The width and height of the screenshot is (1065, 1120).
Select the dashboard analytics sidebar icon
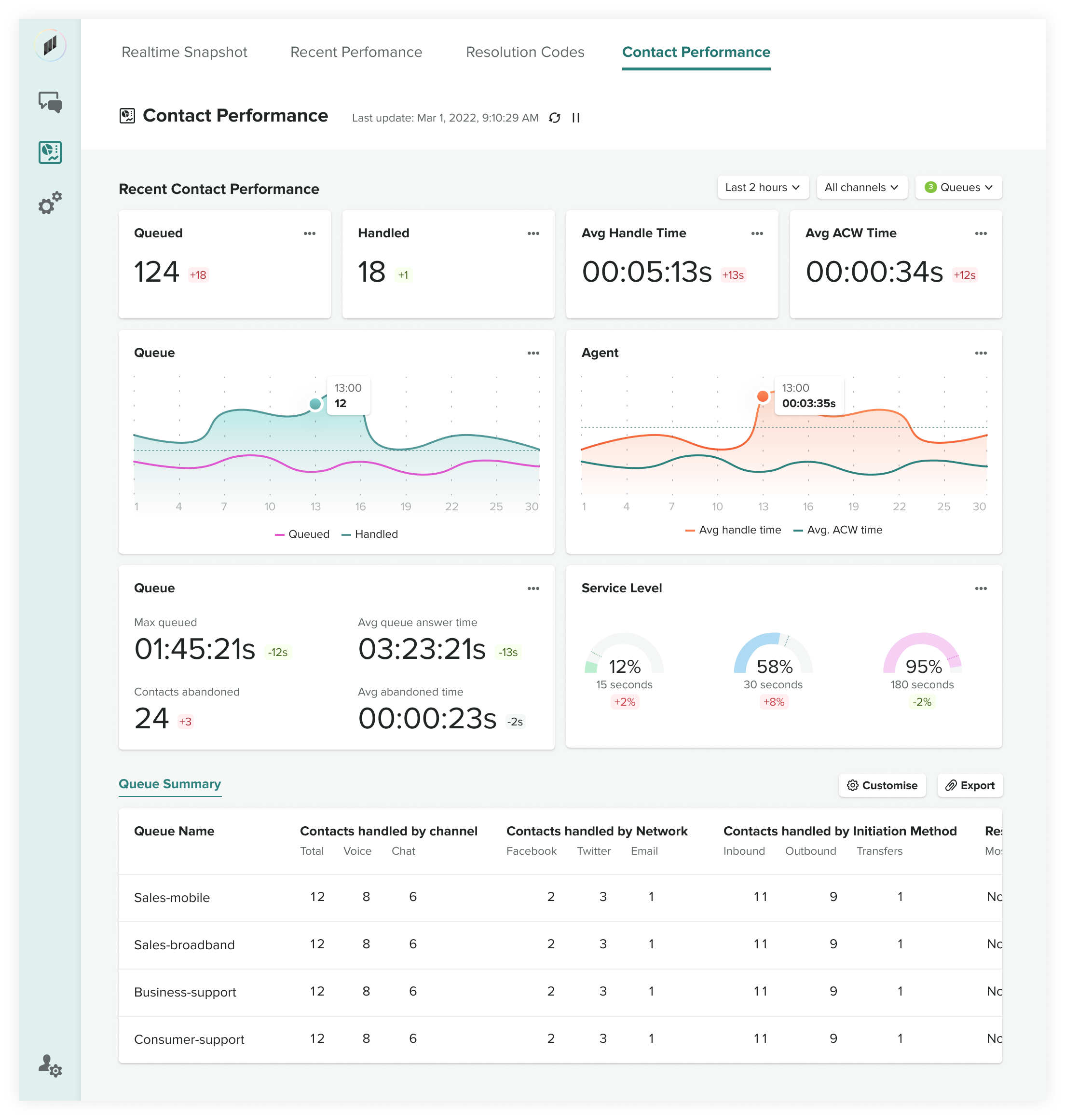point(50,152)
